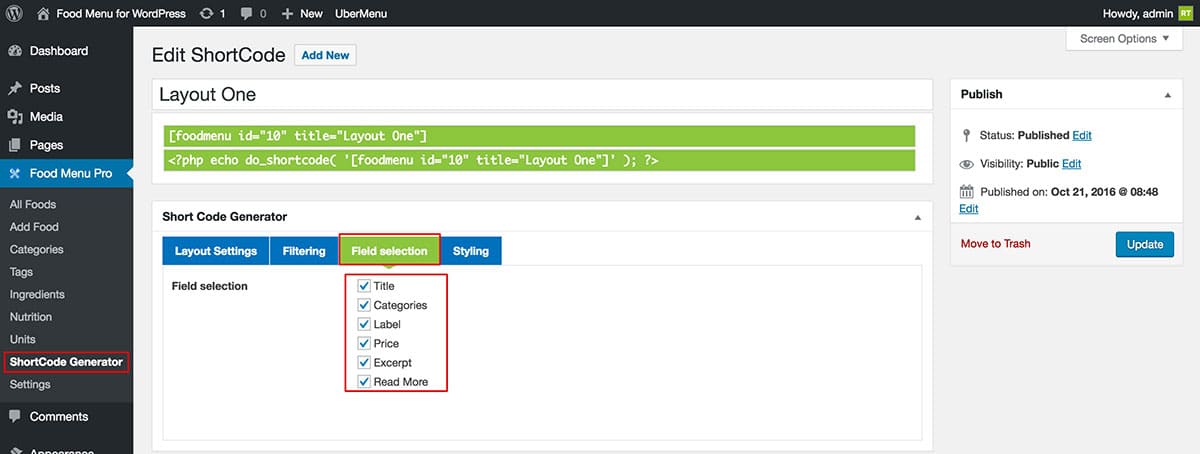Click the Comments bubble icon in sidebar
1200x454 pixels.
[15, 416]
